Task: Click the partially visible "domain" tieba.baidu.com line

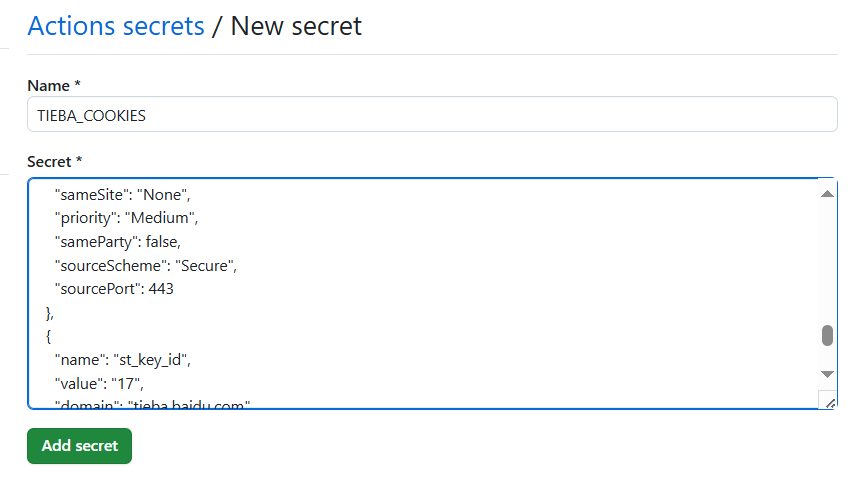Action: click(x=152, y=405)
